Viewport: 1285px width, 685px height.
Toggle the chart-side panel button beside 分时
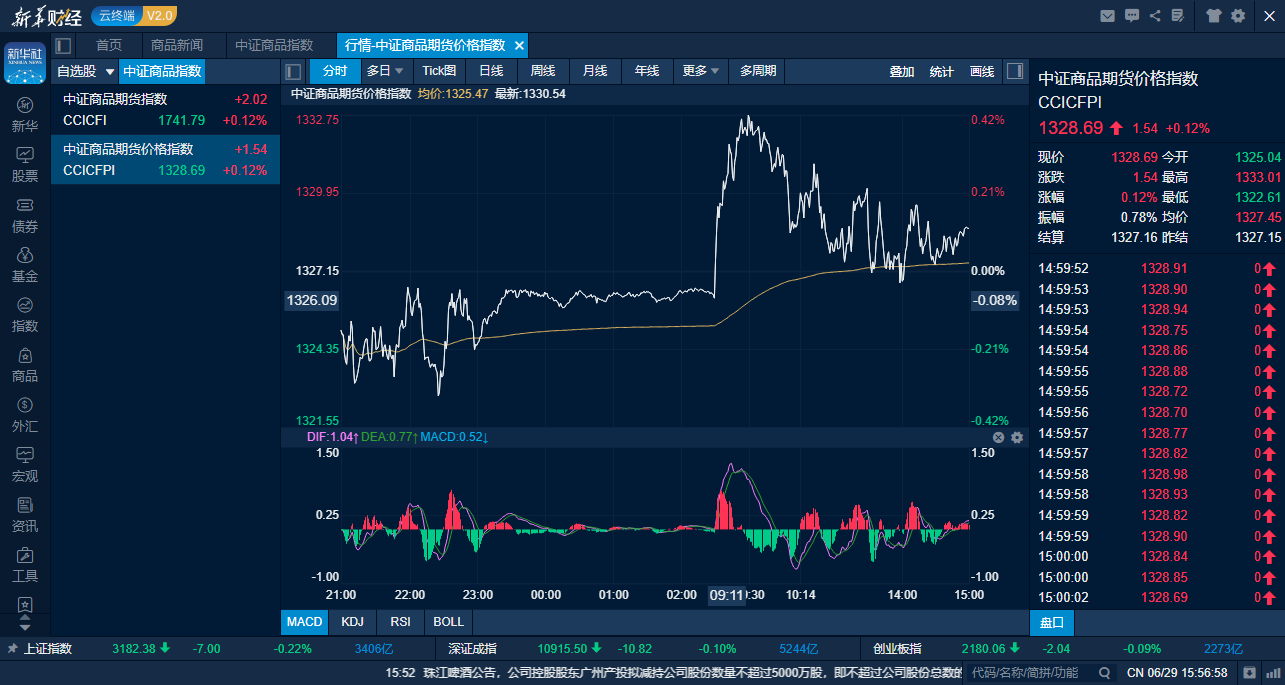coord(293,71)
